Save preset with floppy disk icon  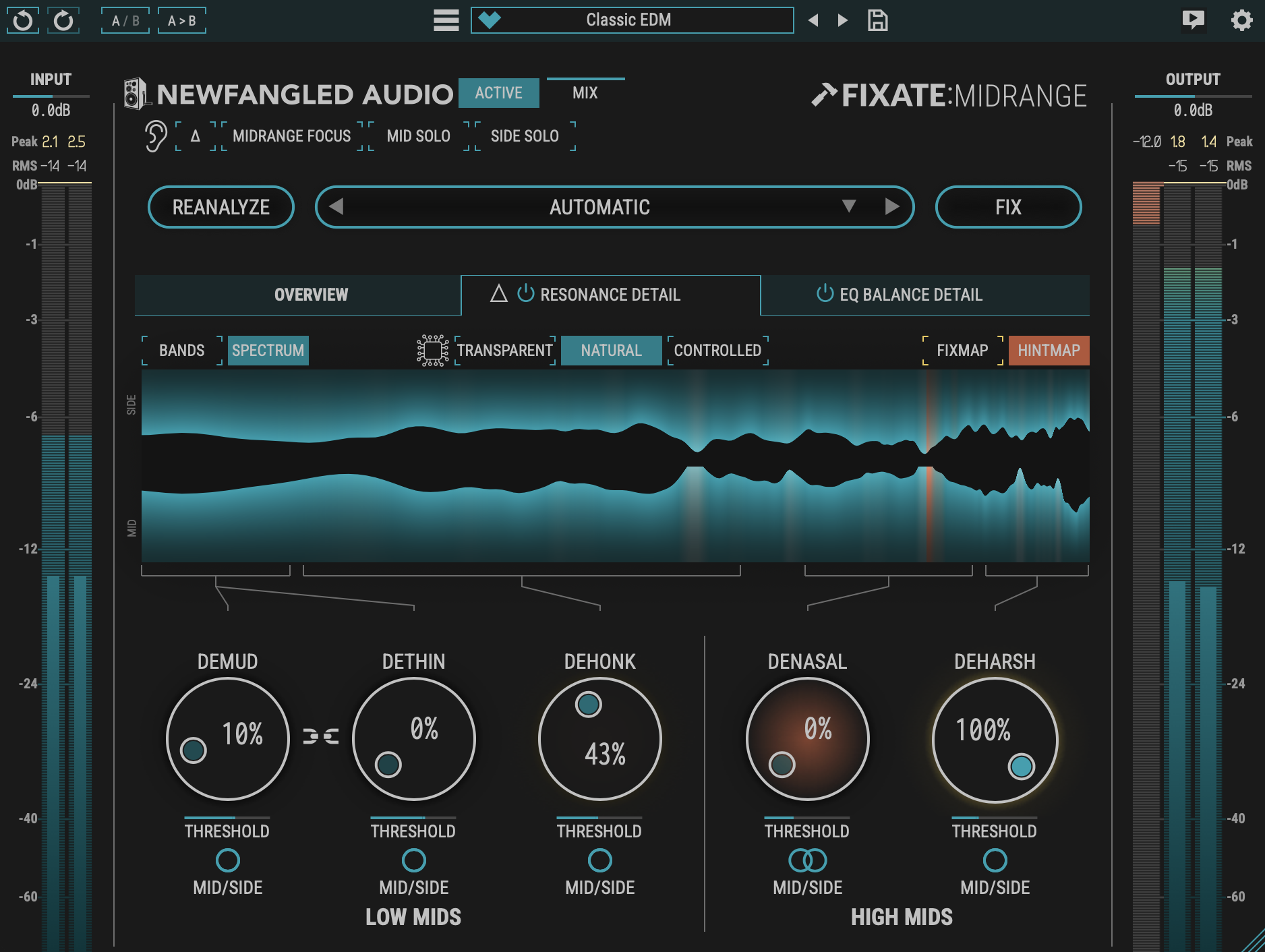[877, 20]
